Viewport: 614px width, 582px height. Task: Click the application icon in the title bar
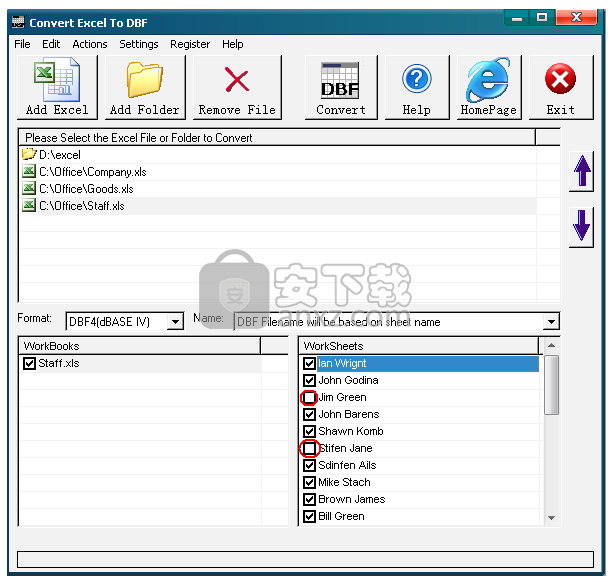point(18,22)
